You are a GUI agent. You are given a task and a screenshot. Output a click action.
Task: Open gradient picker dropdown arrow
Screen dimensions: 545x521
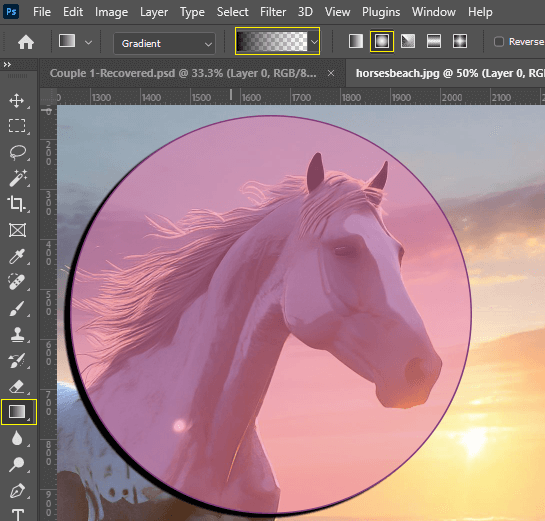click(314, 42)
